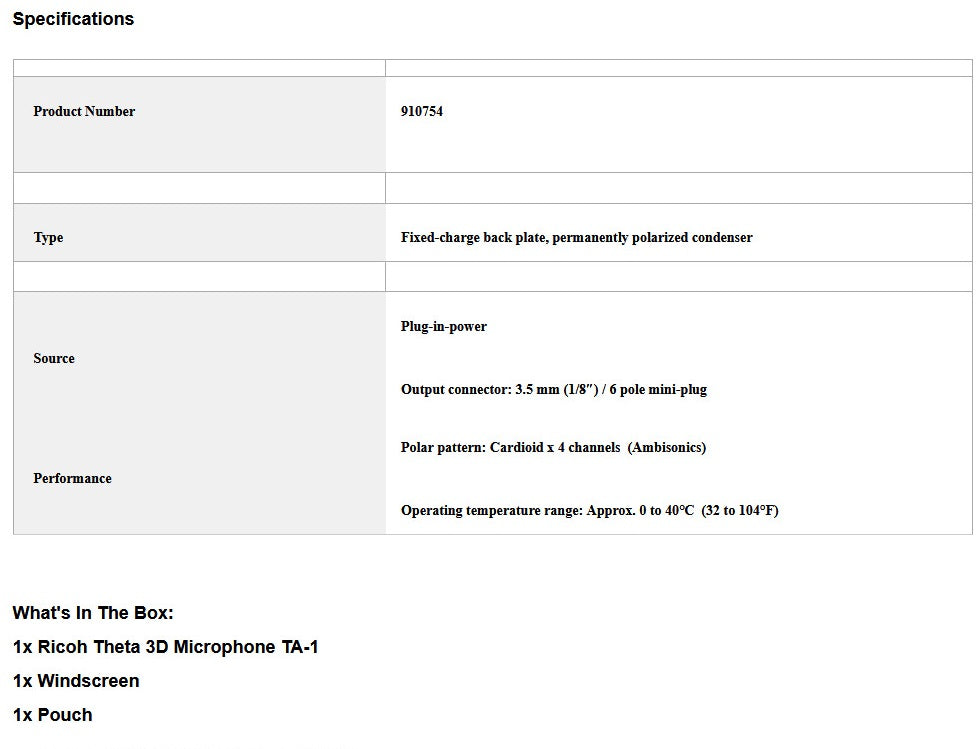Click the product number 910754
This screenshot has width=977, height=749.
pos(422,112)
